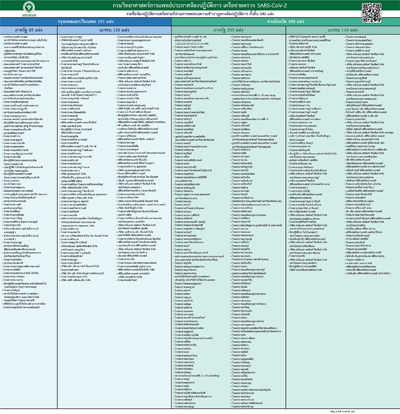Select the SARS-CoV-2 network title text
The width and height of the screenshot is (400, 414).
tap(200, 5)
